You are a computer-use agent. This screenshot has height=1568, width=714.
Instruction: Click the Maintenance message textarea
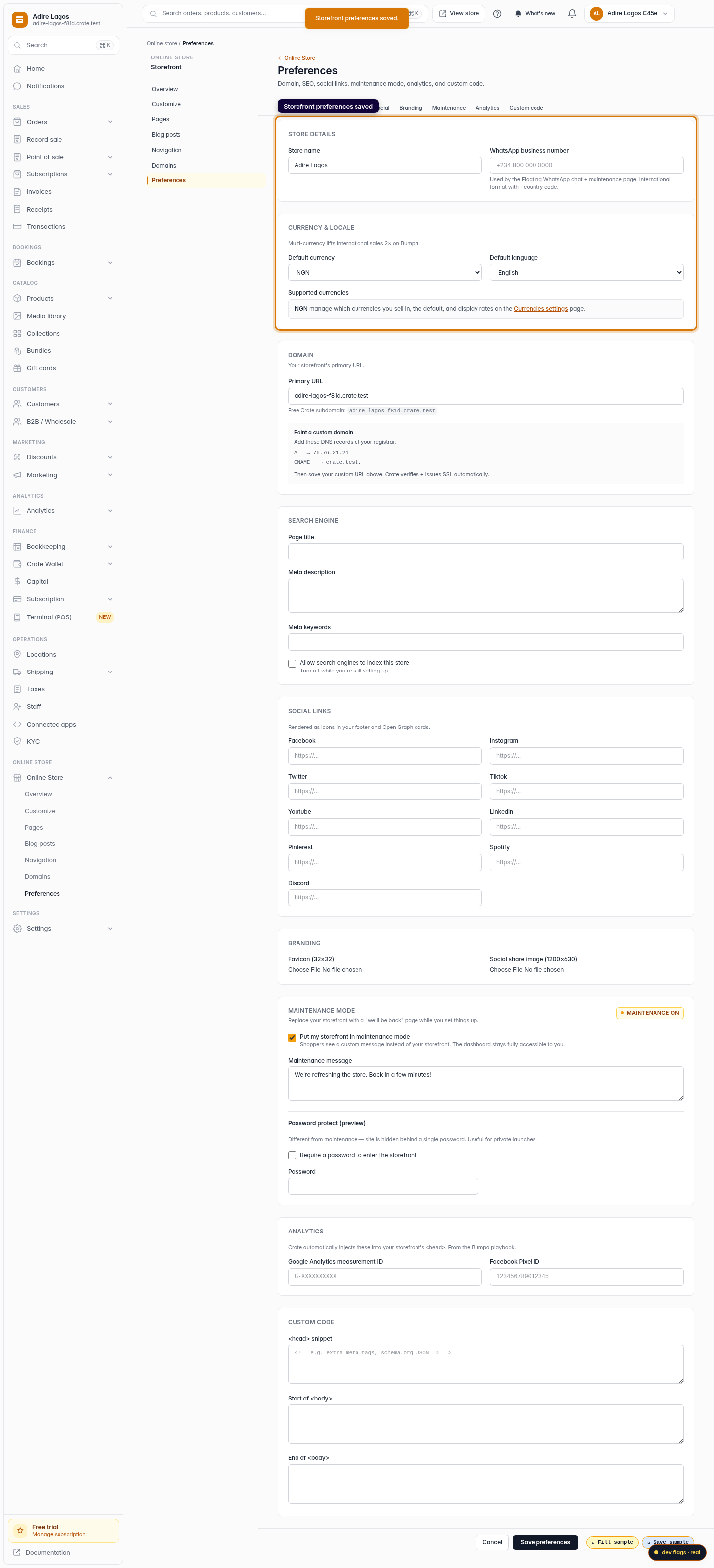point(485,1083)
